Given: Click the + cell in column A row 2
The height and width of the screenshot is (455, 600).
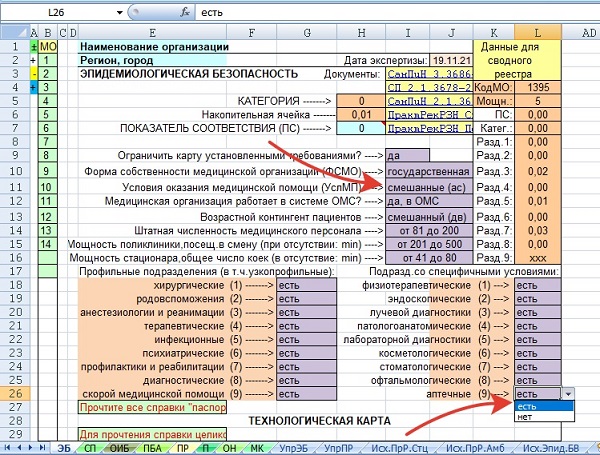Looking at the screenshot, I should (34, 60).
